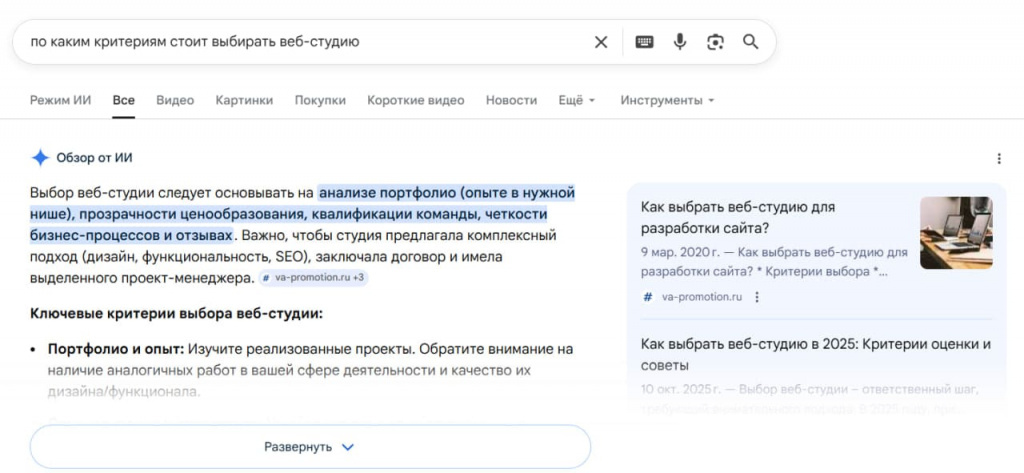Click va-promotion.ru domain text in source card

coord(702,297)
